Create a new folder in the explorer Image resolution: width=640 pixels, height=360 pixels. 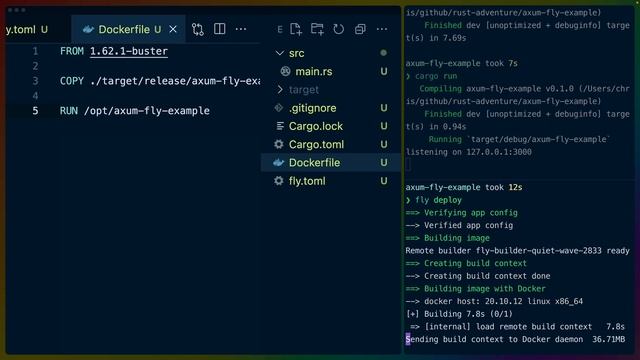317,29
